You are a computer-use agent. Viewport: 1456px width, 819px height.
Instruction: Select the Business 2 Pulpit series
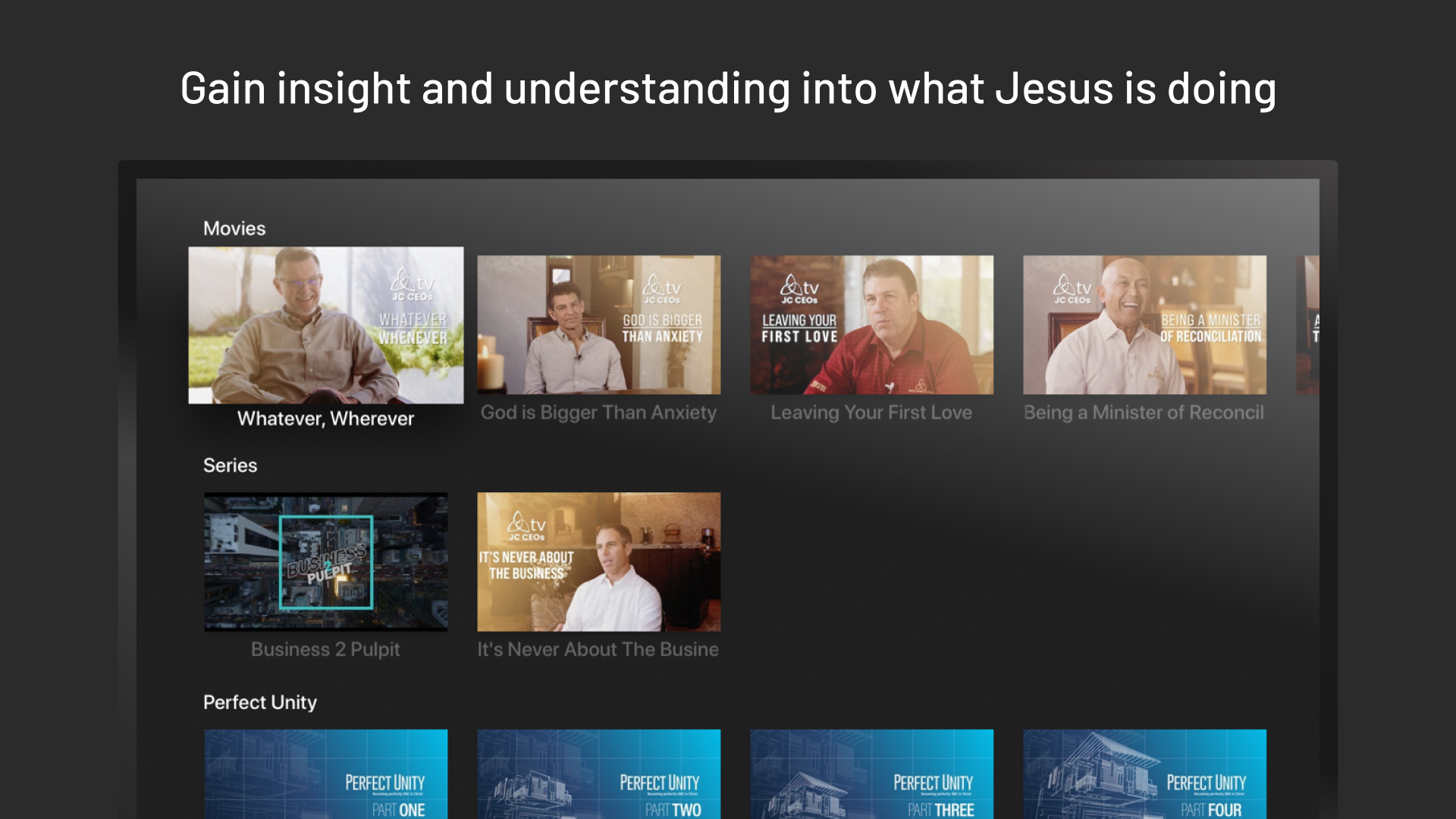(x=325, y=561)
